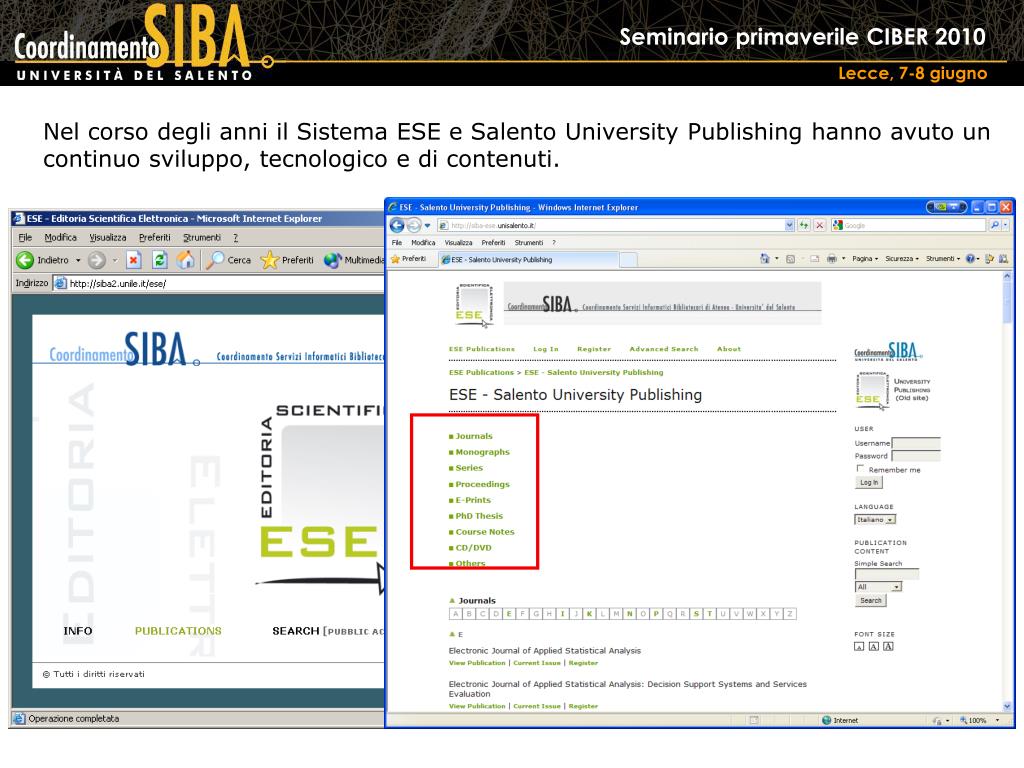Open the All search-scope dropdown

coord(878,587)
